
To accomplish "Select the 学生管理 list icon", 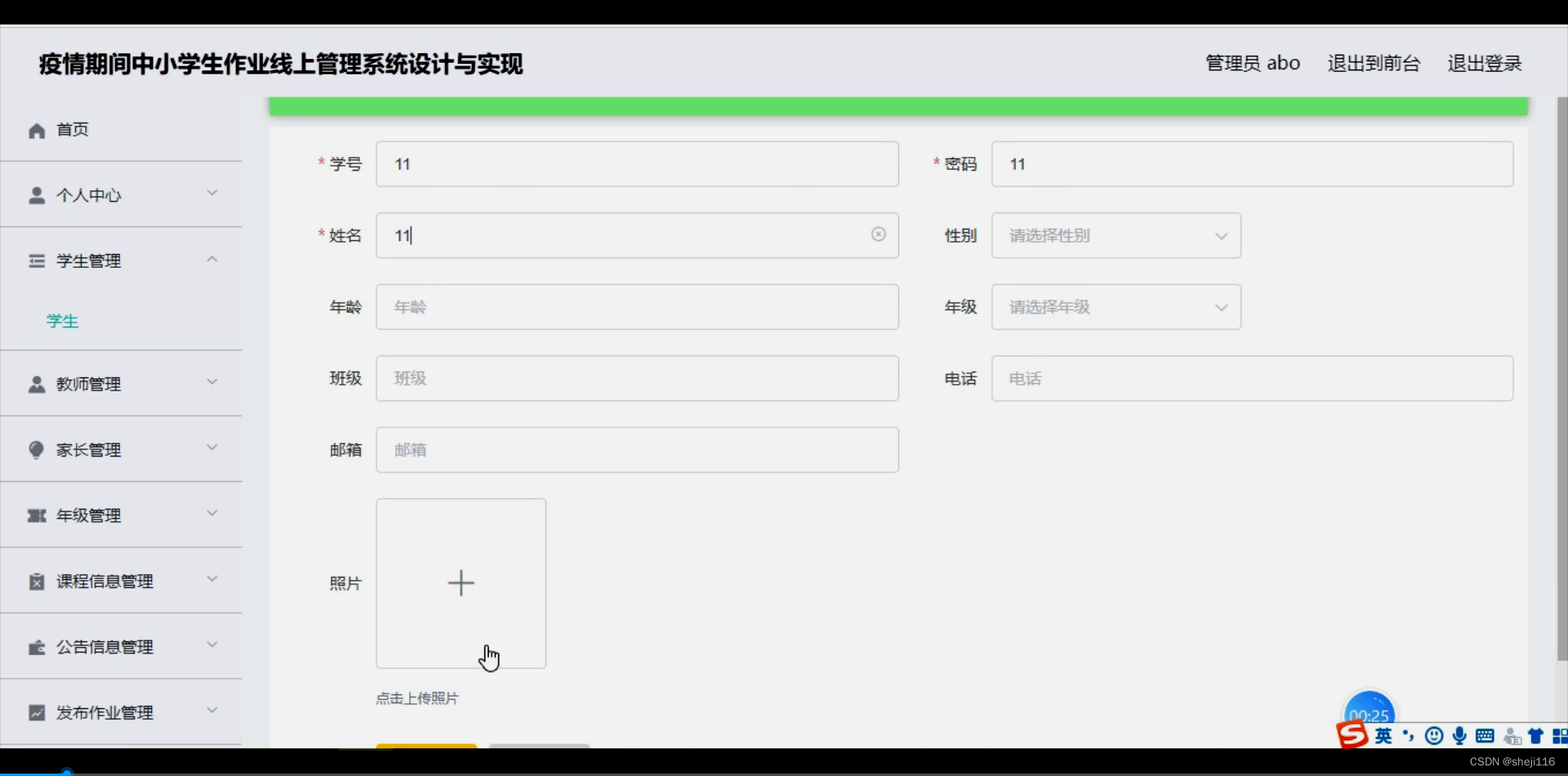I will point(35,260).
